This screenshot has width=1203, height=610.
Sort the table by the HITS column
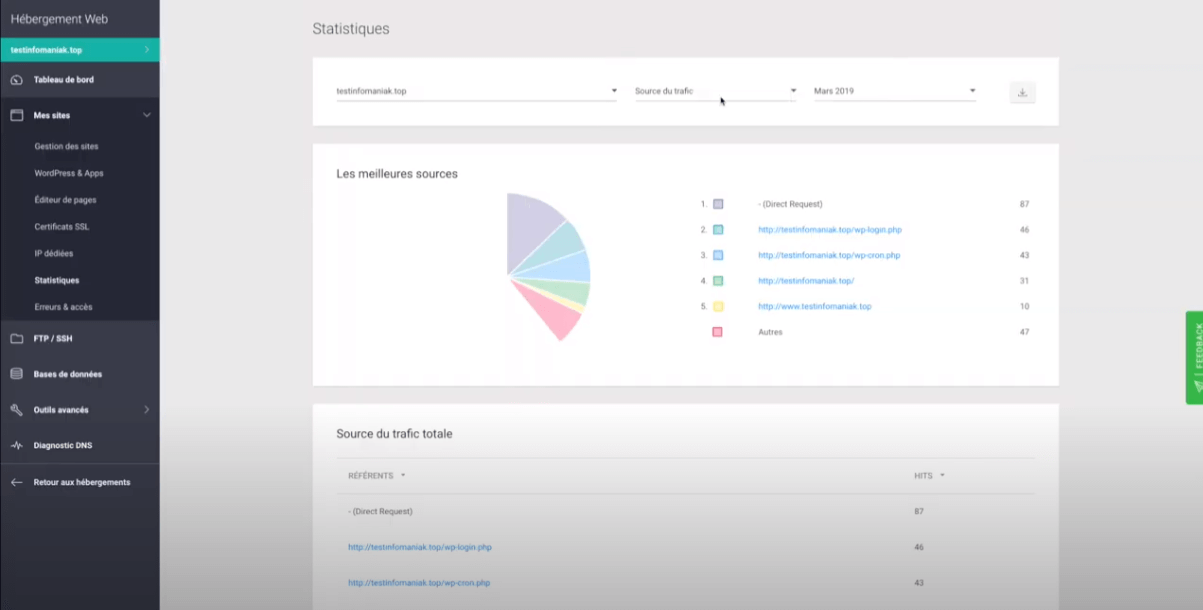point(928,476)
